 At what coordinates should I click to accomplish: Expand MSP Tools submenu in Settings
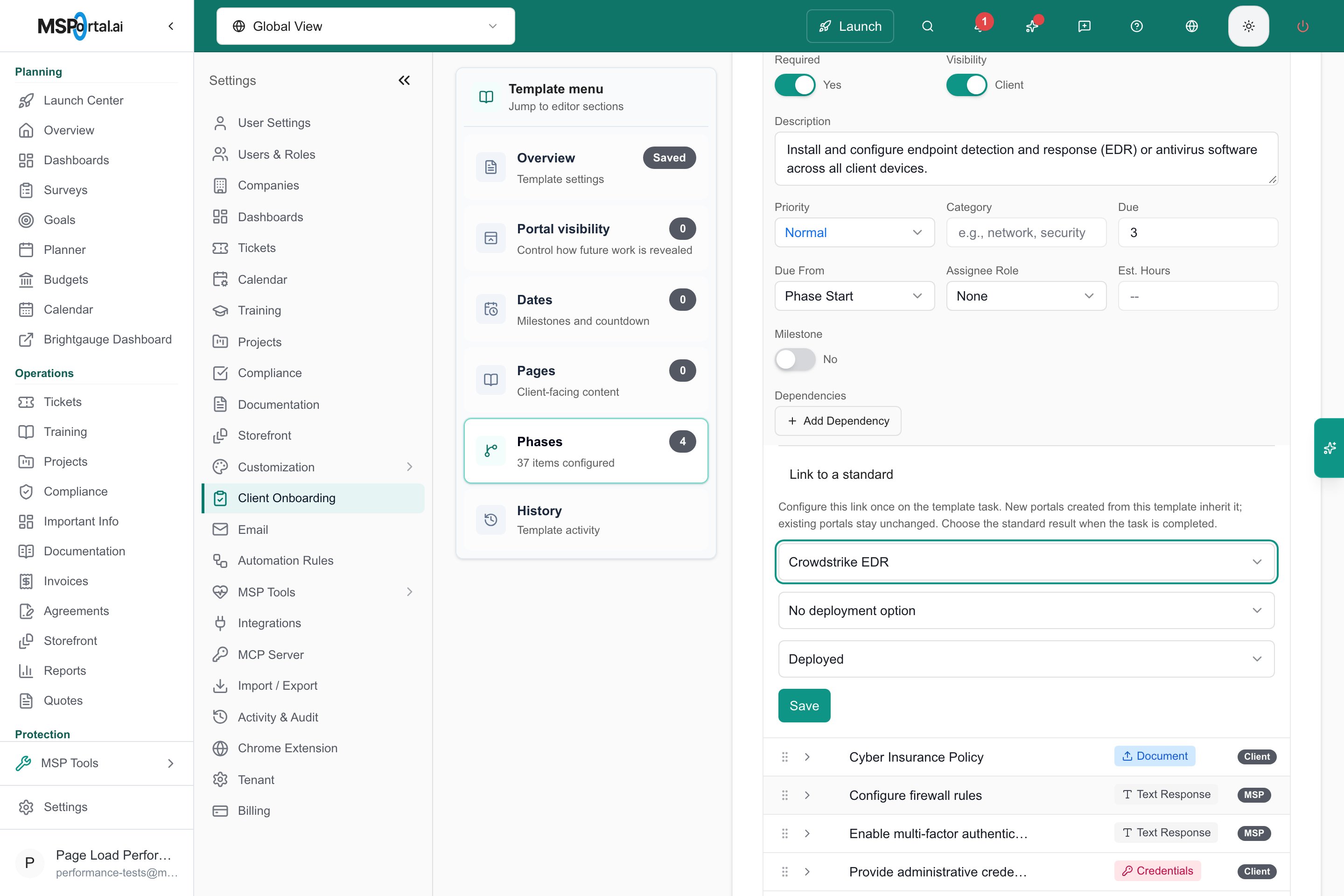tap(409, 592)
